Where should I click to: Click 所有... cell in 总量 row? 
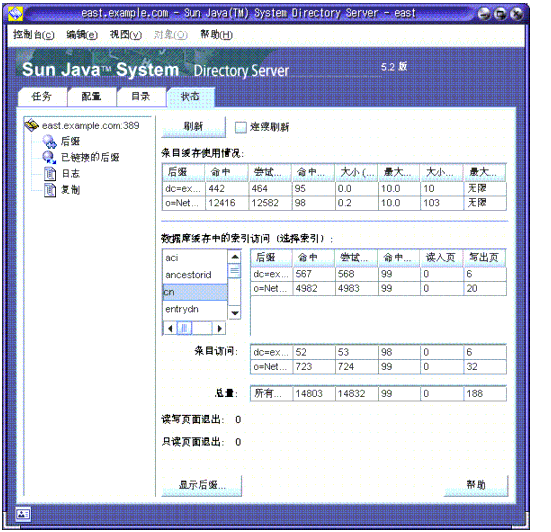271,394
